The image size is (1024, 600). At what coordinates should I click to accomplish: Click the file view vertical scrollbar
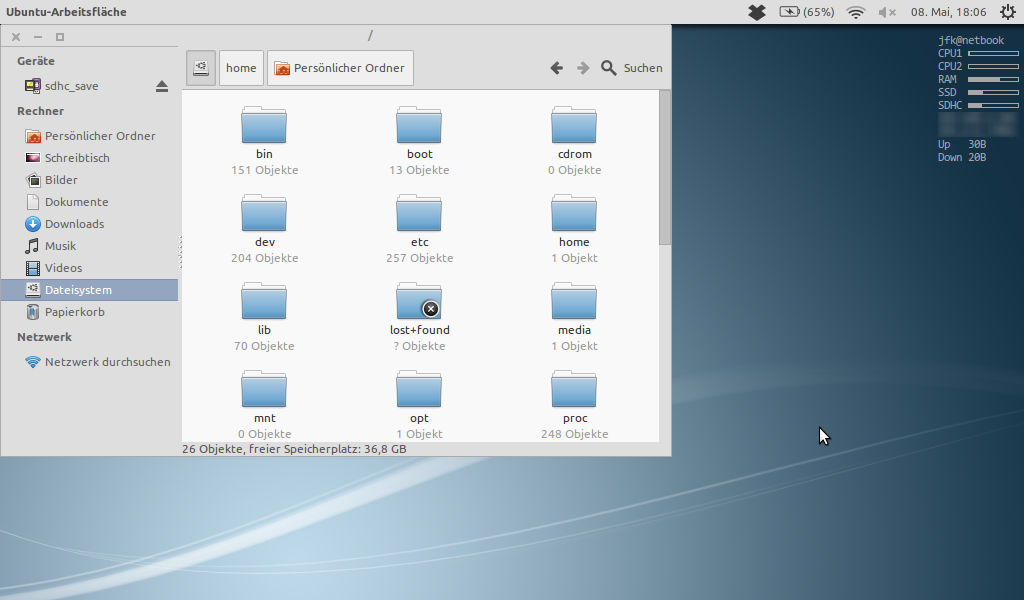pos(665,168)
